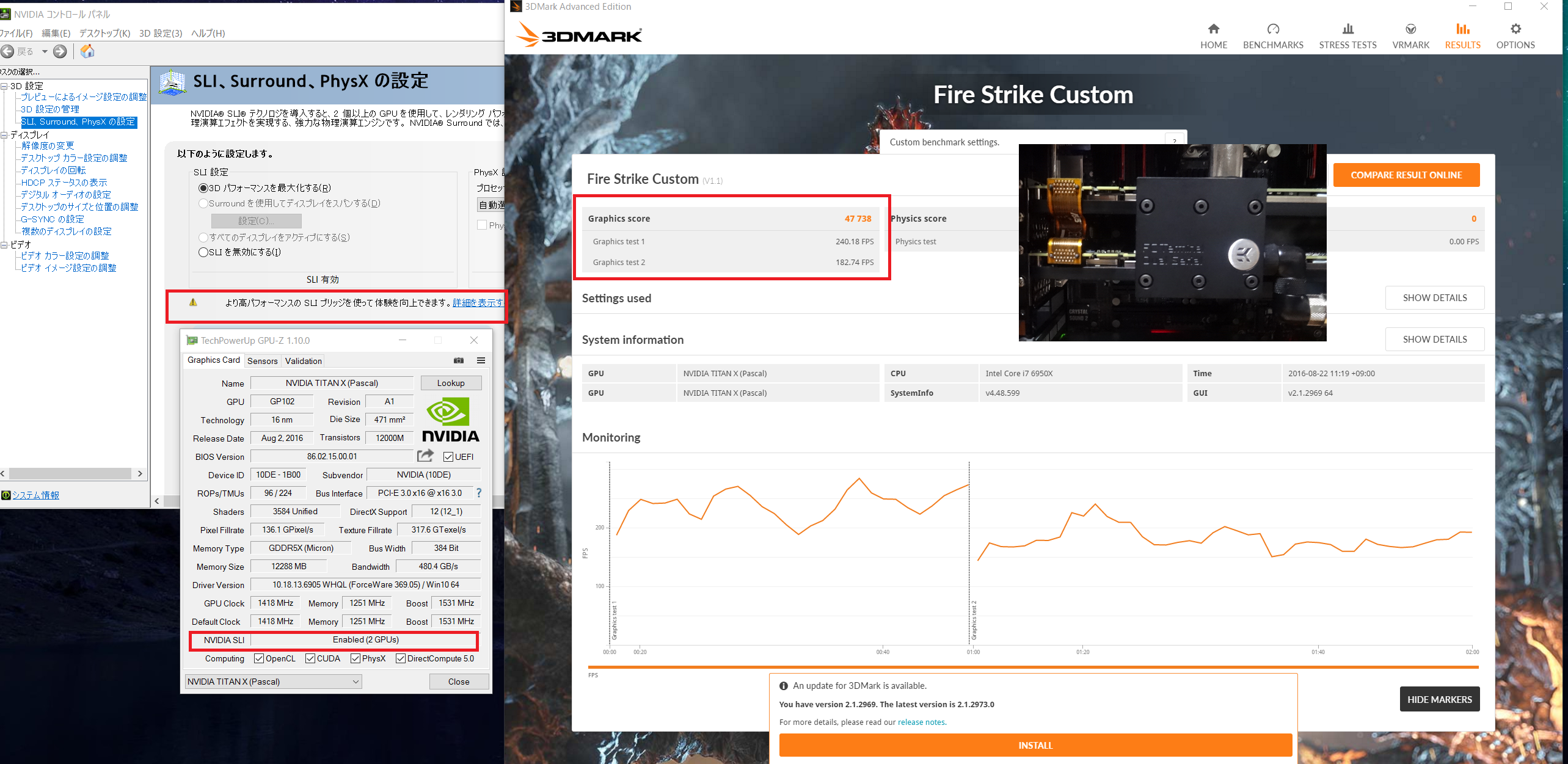The image size is (1568, 764).
Task: Open the NVIDIA TITAN X GPU selector dropdown
Action: (273, 682)
